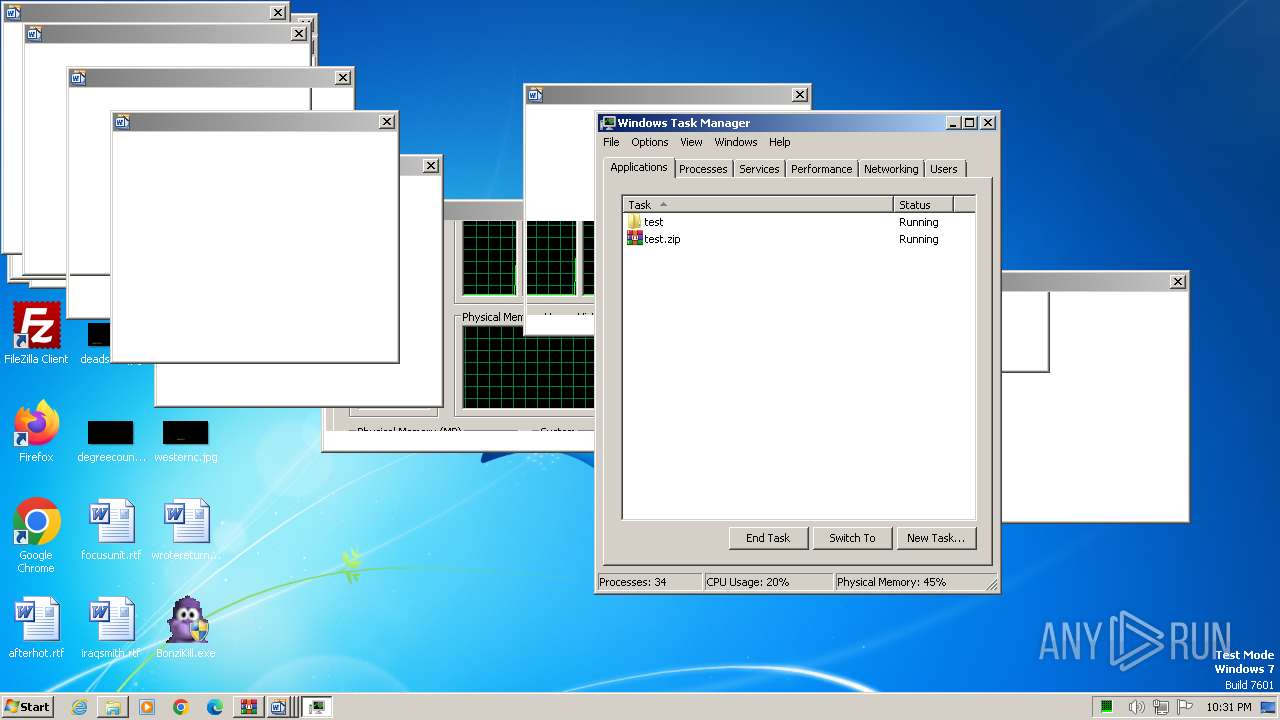
Task: Switch to the Services tab
Action: (759, 169)
